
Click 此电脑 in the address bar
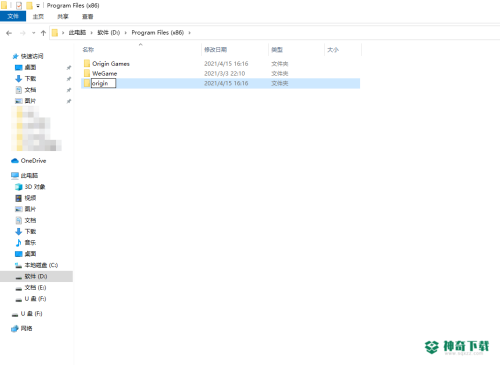point(77,32)
